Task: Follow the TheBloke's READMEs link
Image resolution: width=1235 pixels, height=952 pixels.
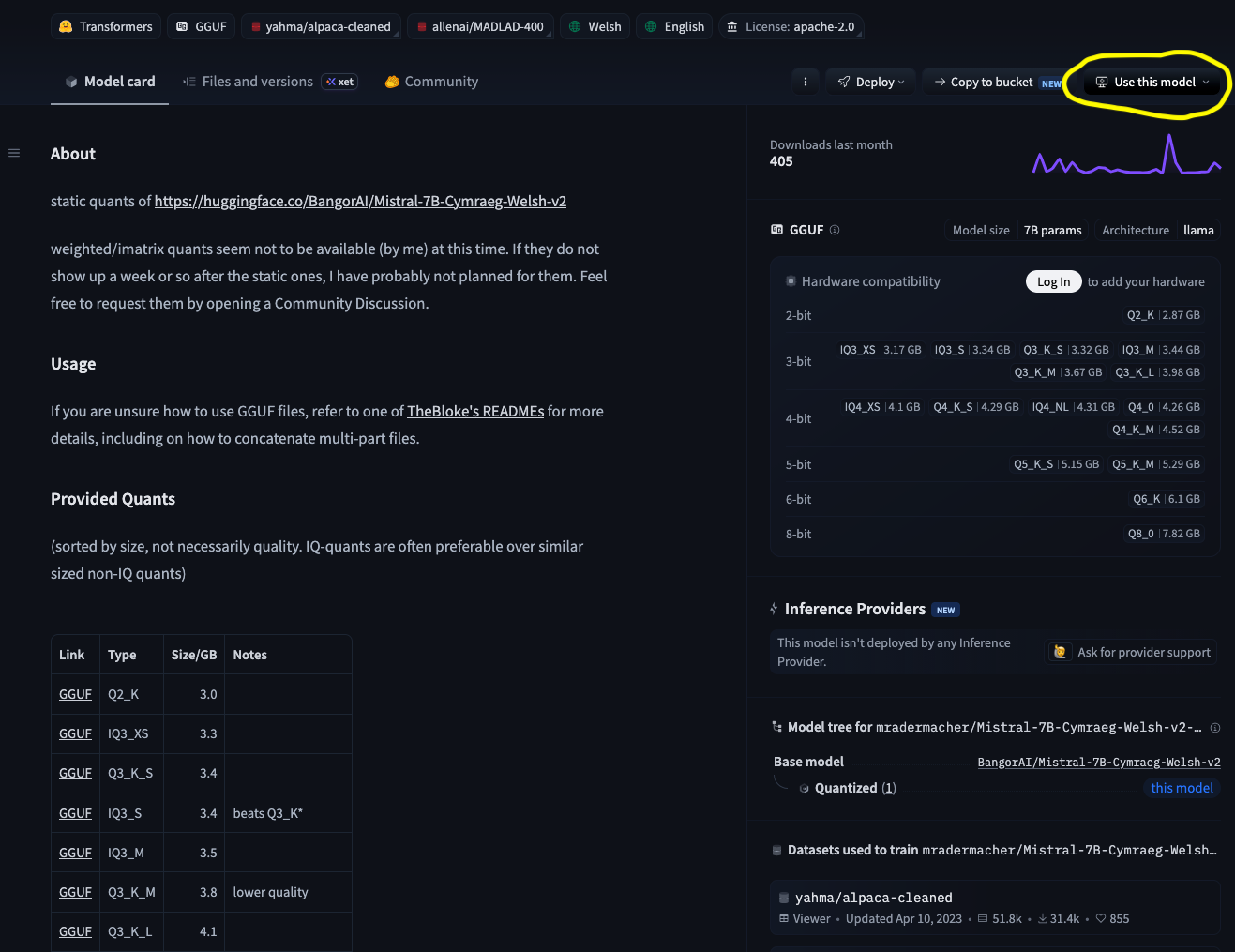Action: click(x=475, y=411)
